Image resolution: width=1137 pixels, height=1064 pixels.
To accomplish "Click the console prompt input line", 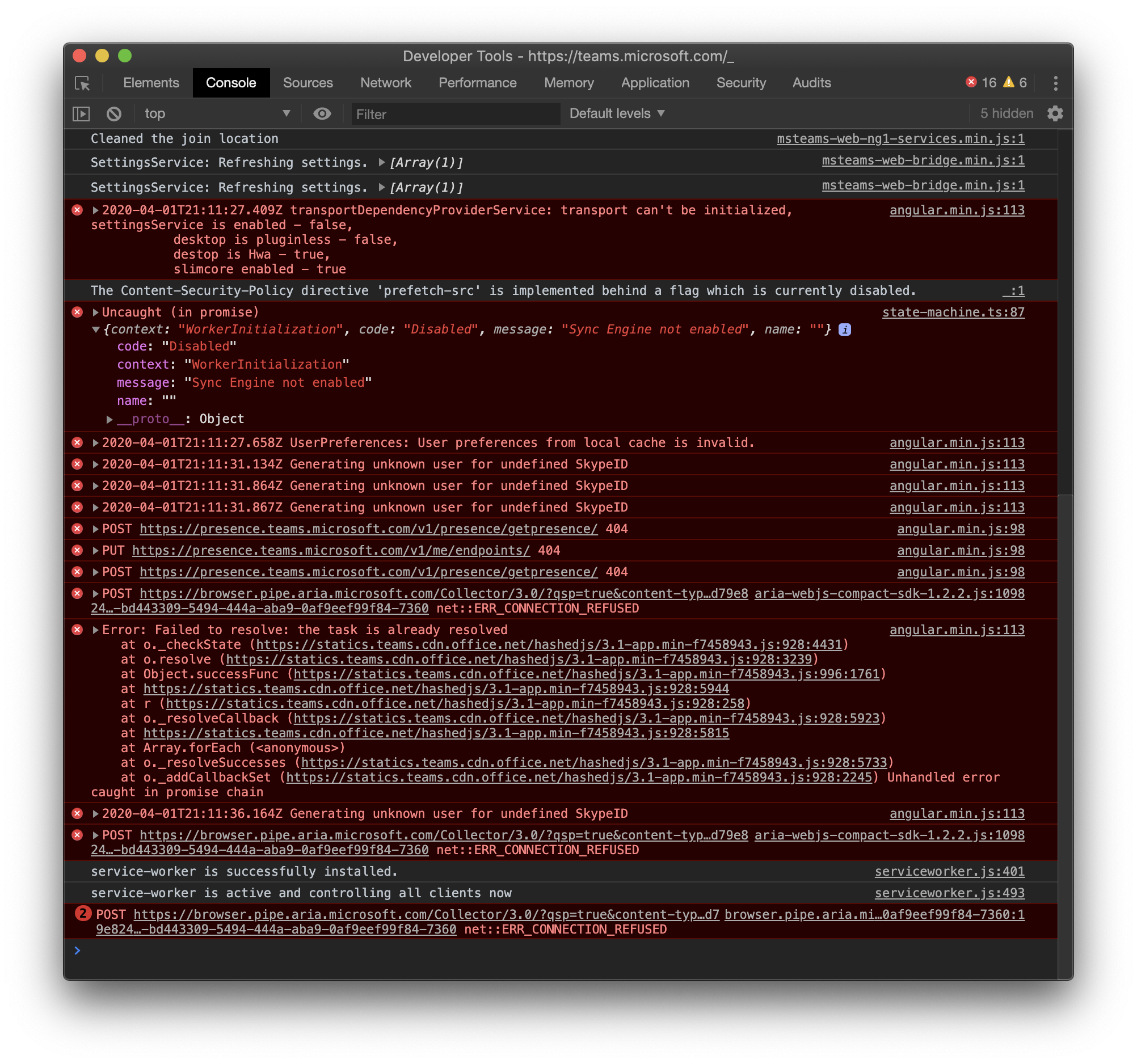I will [x=561, y=951].
